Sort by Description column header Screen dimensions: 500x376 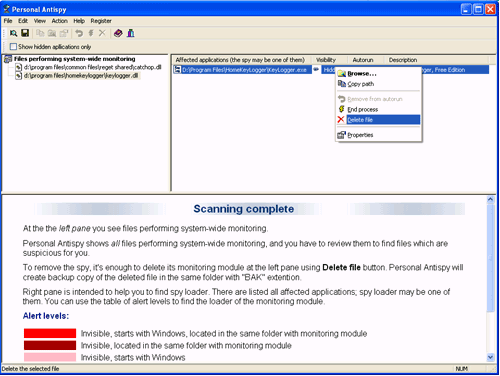tap(437, 60)
